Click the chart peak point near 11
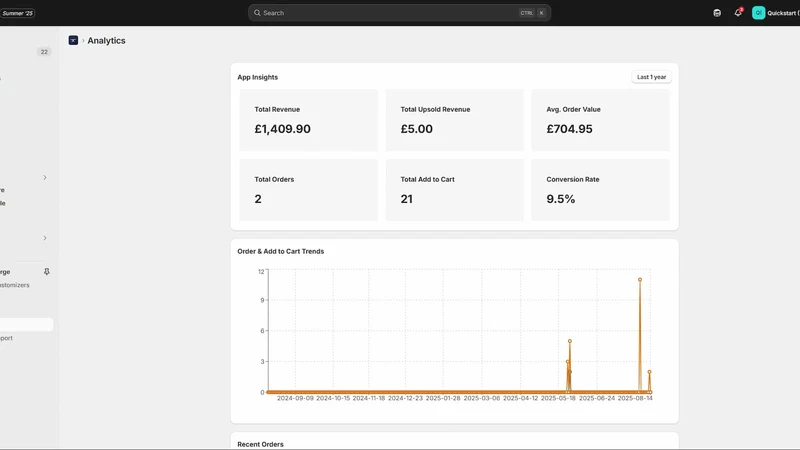 [x=640, y=280]
